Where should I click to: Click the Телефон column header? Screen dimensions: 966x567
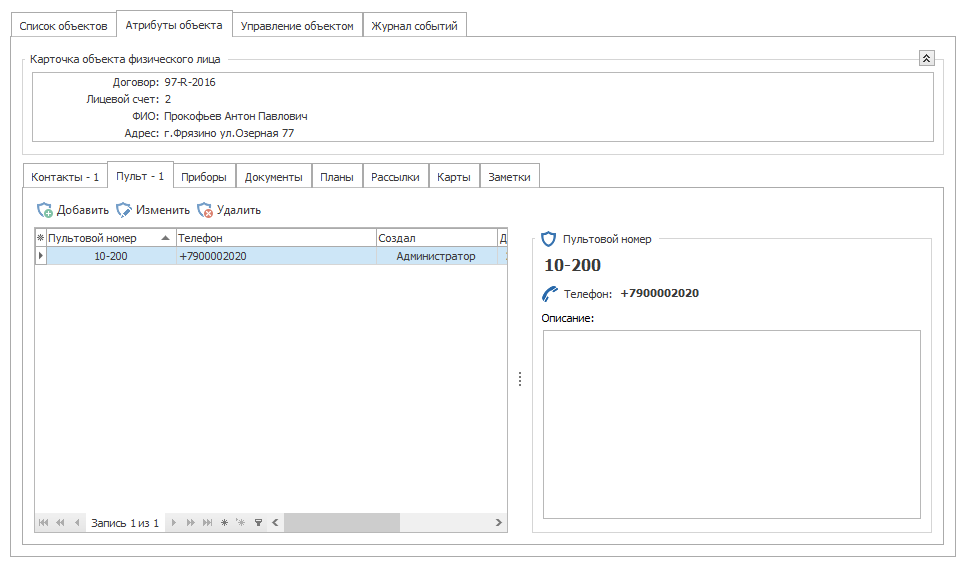[x=276, y=238]
